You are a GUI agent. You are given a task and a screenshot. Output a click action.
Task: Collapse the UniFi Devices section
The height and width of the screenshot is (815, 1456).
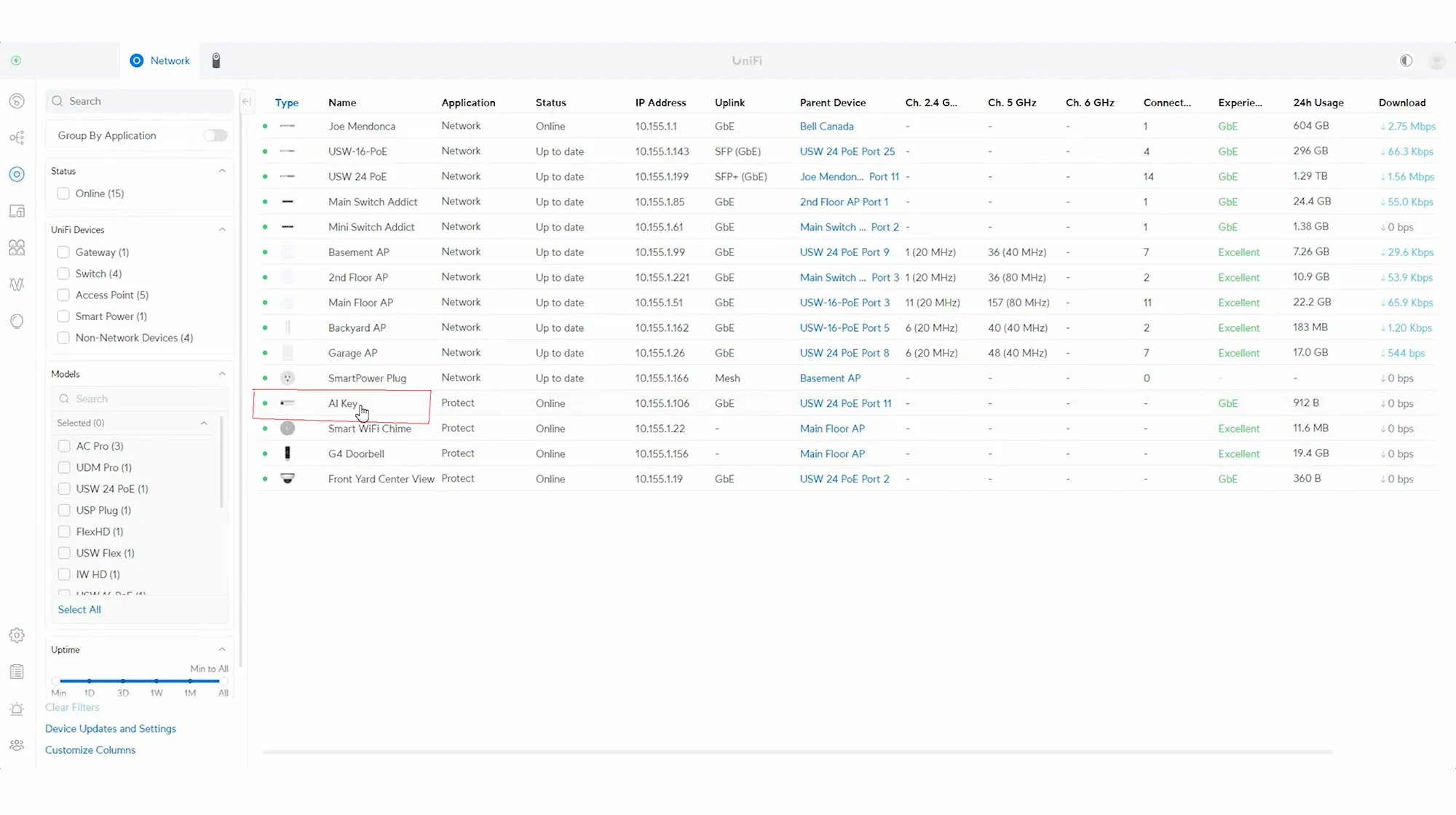222,229
